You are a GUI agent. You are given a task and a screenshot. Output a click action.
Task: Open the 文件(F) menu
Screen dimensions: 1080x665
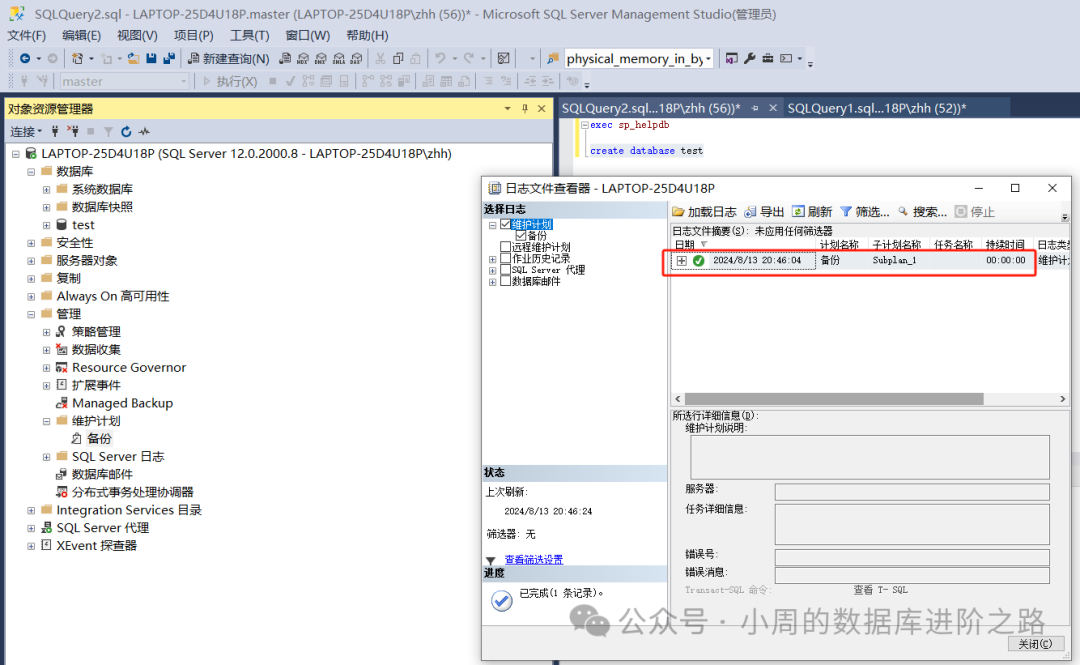[x=26, y=35]
